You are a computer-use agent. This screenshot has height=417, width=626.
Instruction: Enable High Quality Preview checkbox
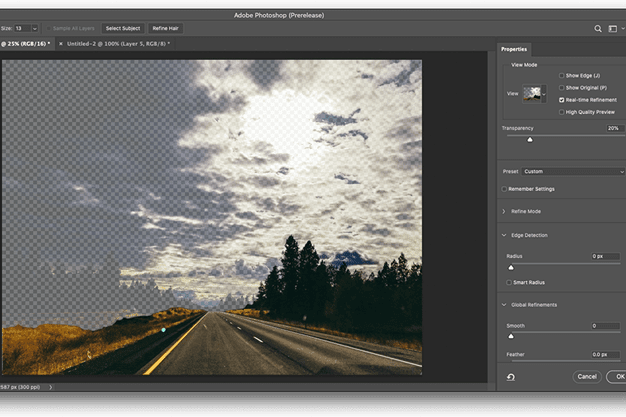pos(562,112)
